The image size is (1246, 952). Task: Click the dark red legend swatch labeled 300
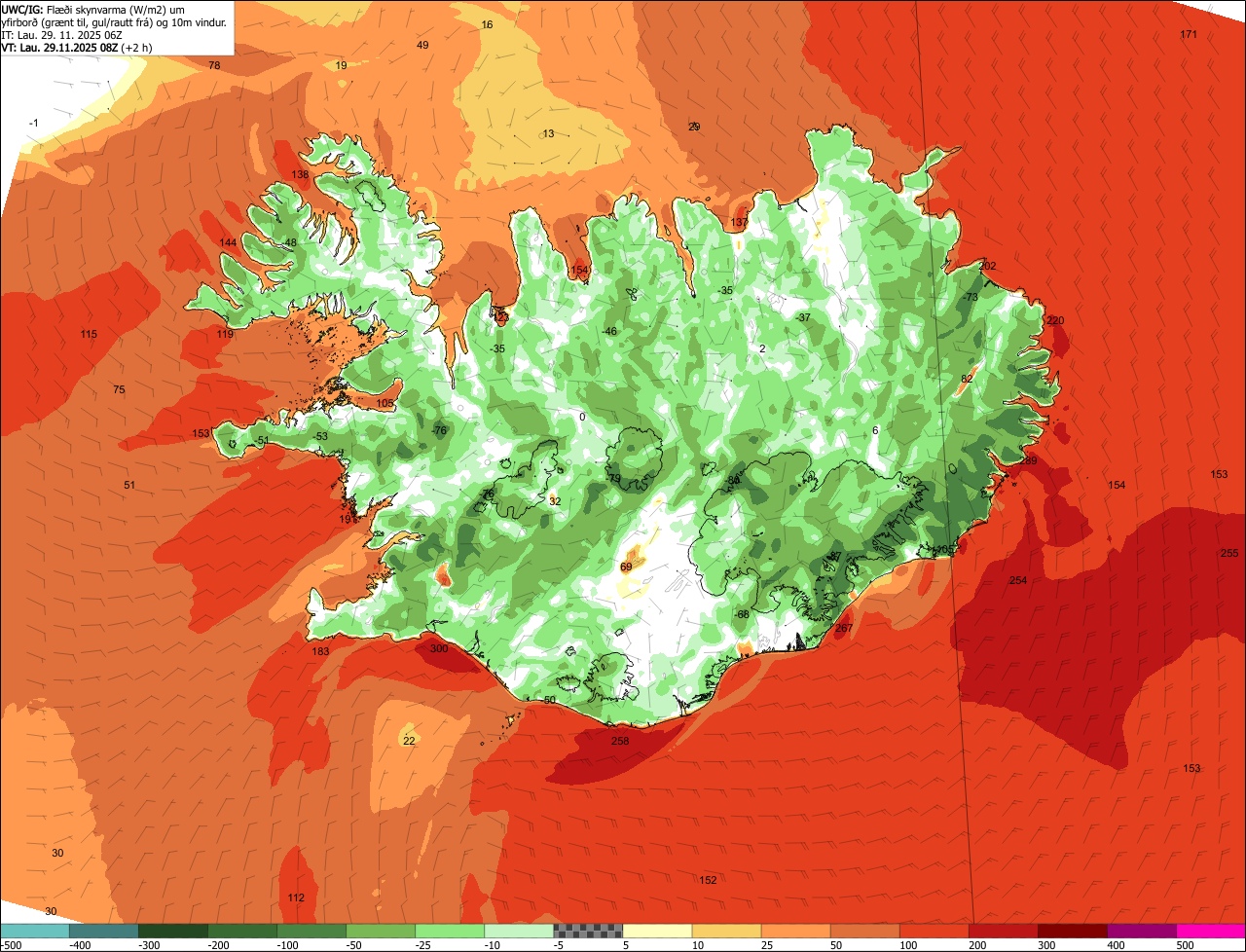click(x=1073, y=931)
